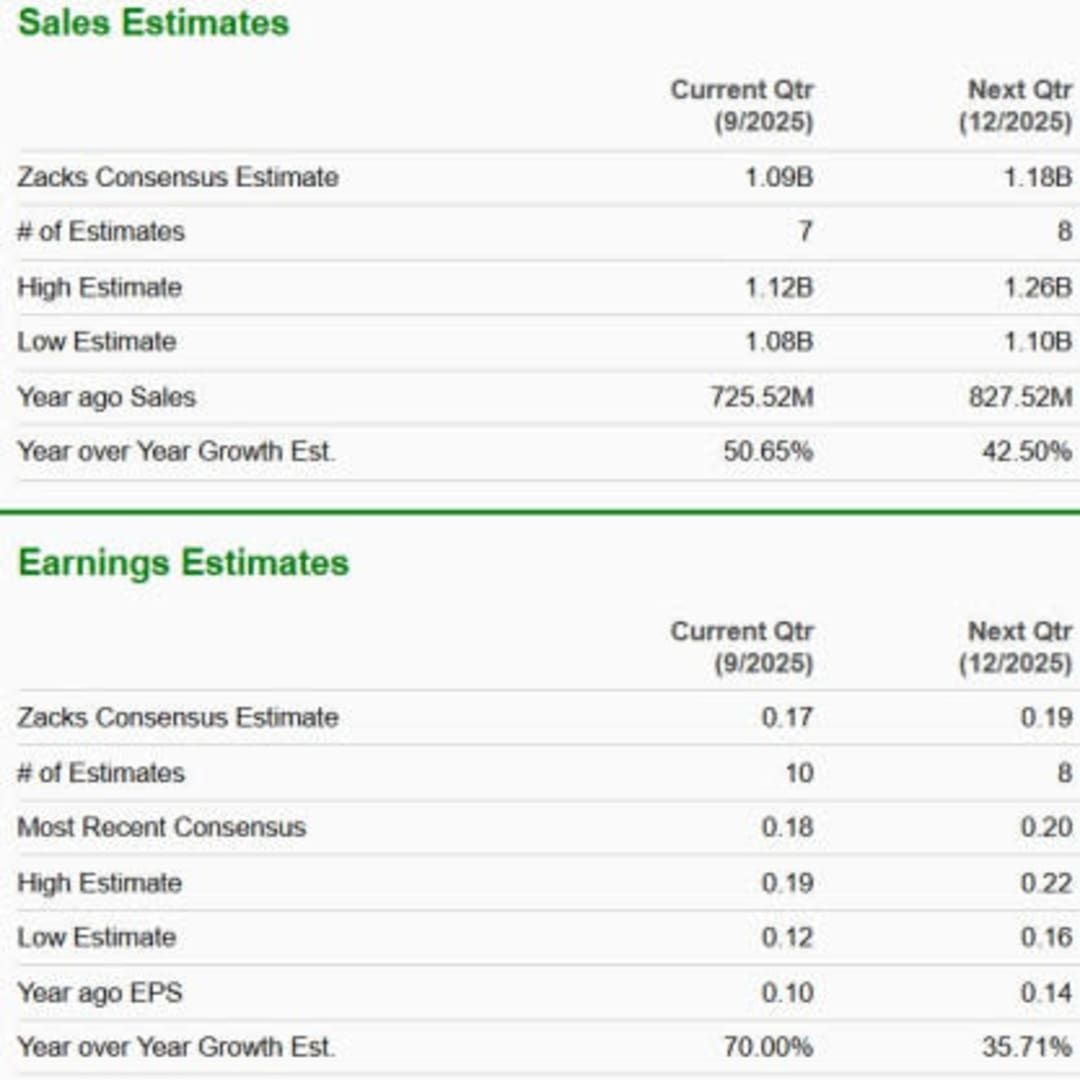
Task: Click Year over Year Growth Est. in Sales table
Action: [176, 452]
